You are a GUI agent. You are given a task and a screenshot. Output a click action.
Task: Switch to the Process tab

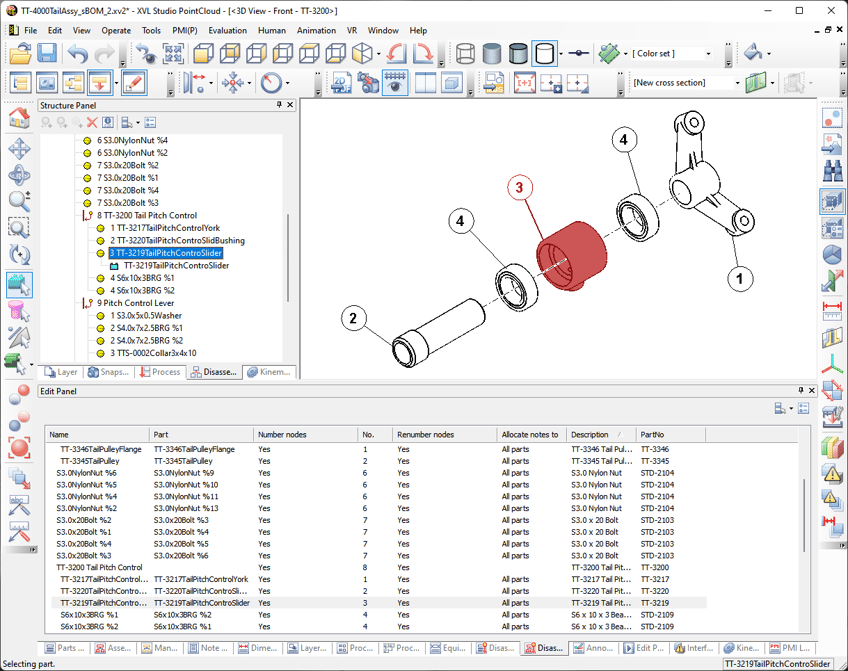click(160, 372)
